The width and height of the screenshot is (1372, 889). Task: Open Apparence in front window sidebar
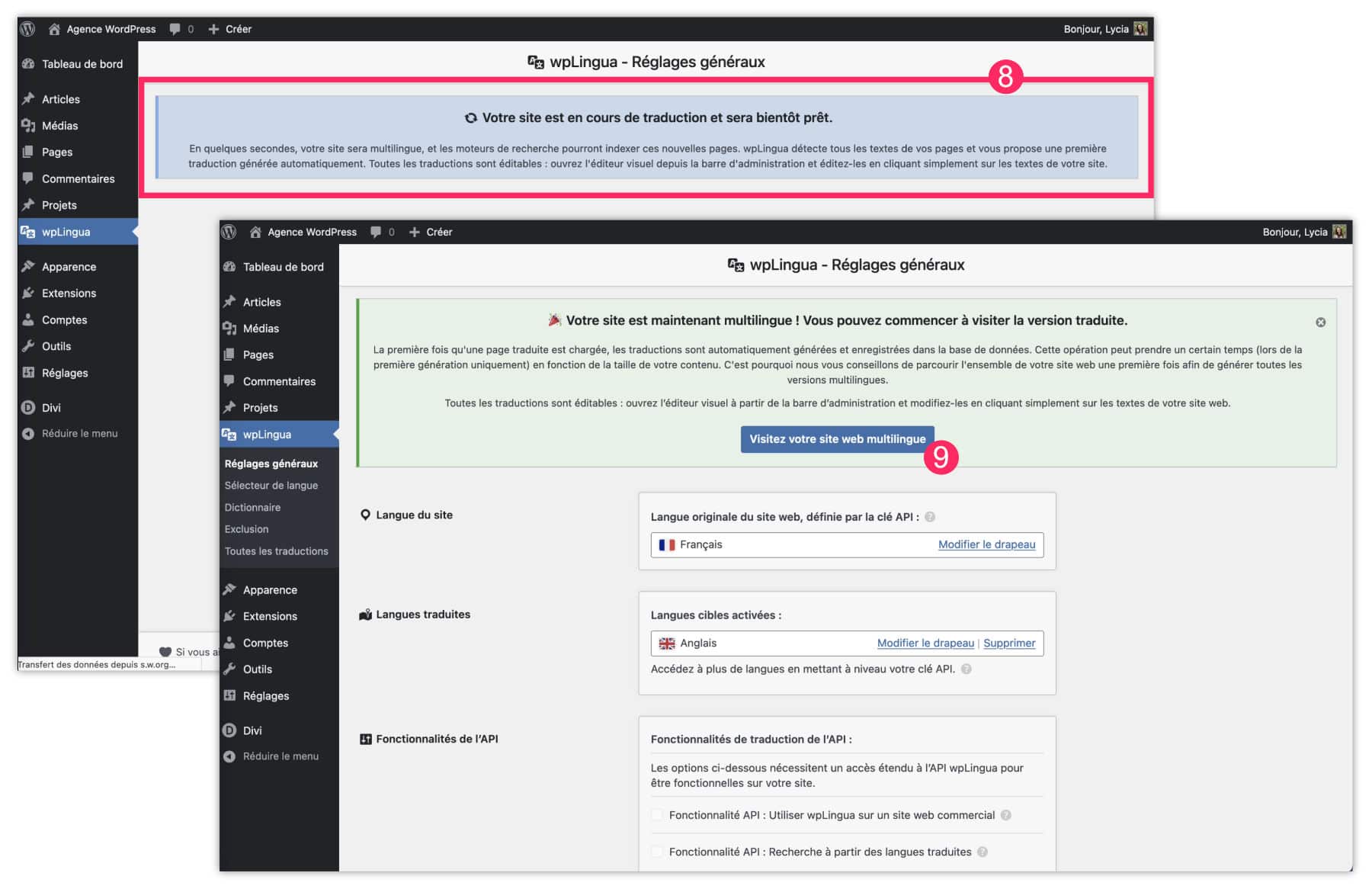tap(279, 590)
